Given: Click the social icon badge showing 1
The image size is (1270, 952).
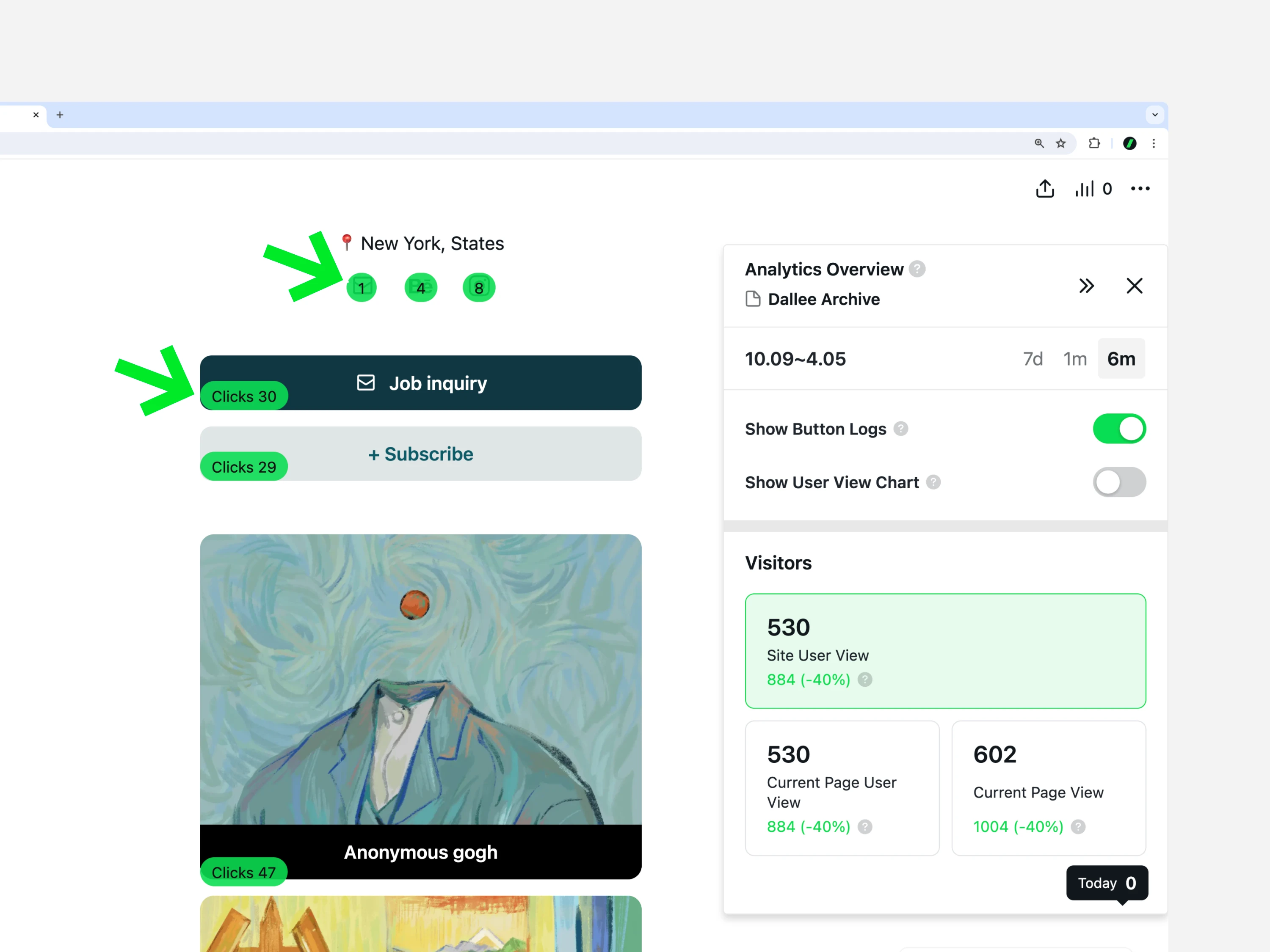Looking at the screenshot, I should (362, 287).
